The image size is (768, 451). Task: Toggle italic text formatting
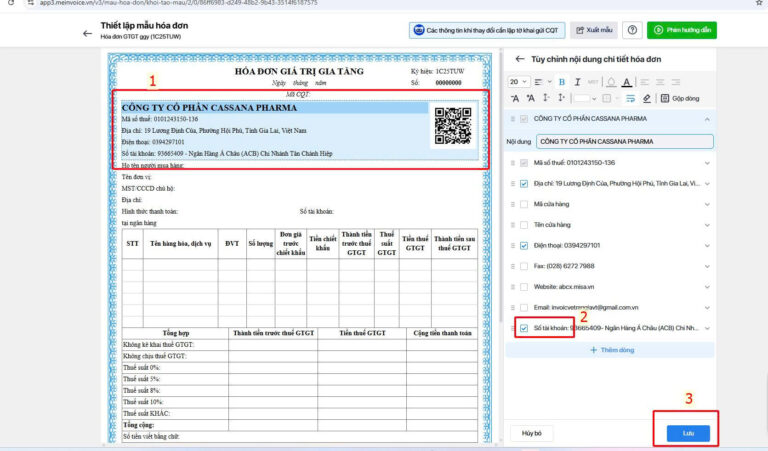(x=577, y=81)
